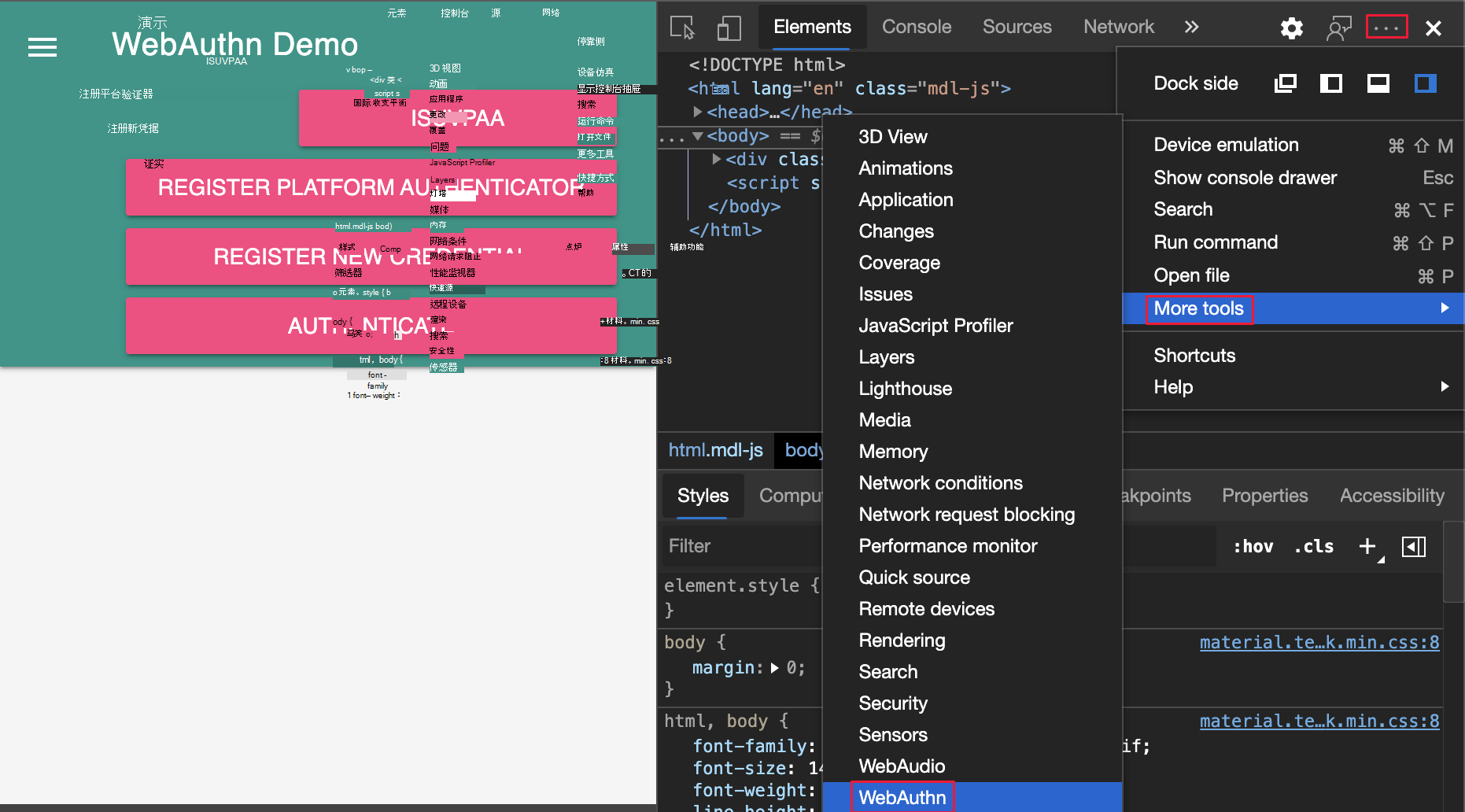Show more DevTools tabs chevron
The width and height of the screenshot is (1465, 812).
click(1191, 28)
